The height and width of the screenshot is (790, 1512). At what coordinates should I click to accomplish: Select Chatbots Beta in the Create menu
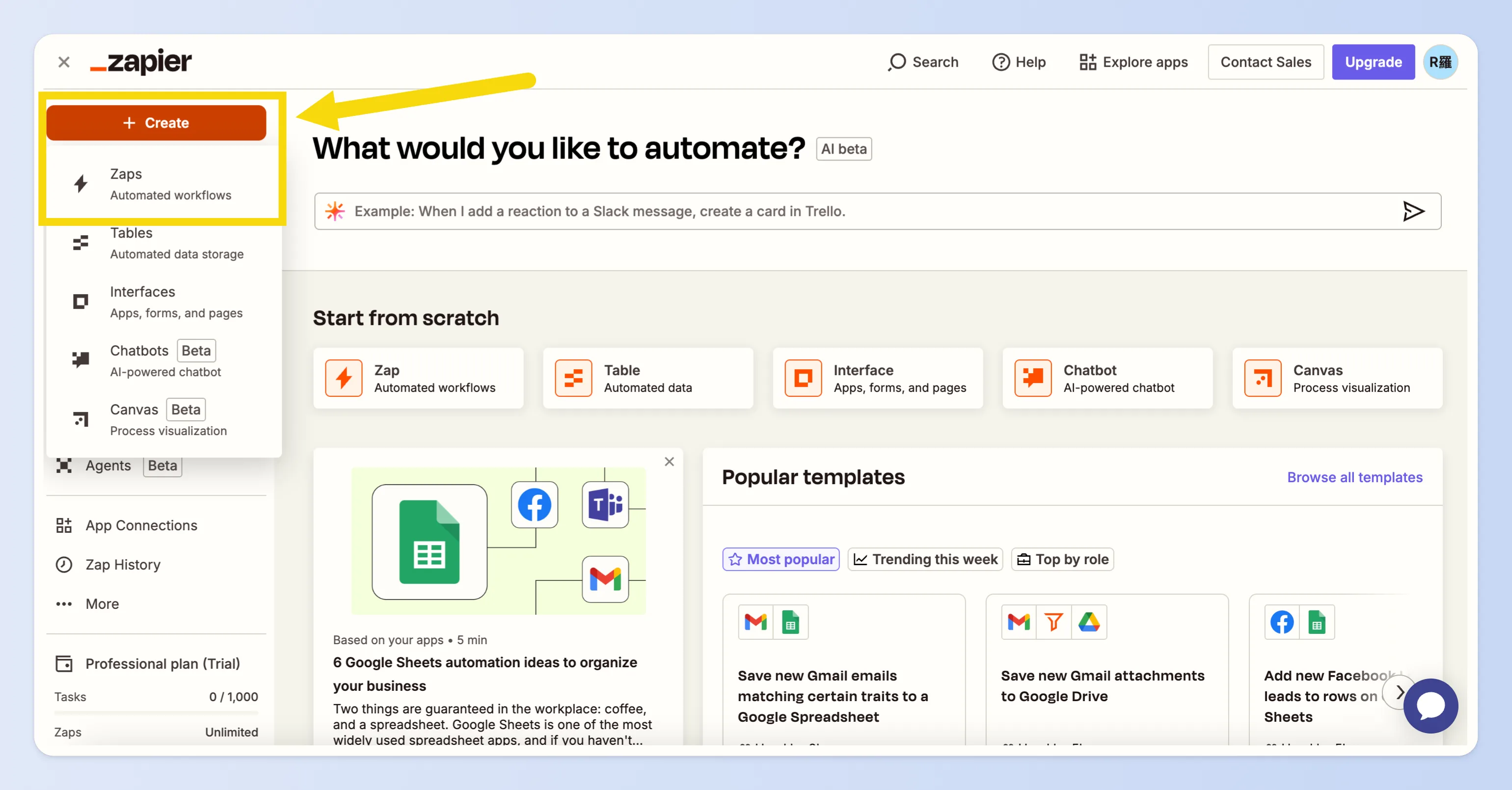tap(163, 360)
